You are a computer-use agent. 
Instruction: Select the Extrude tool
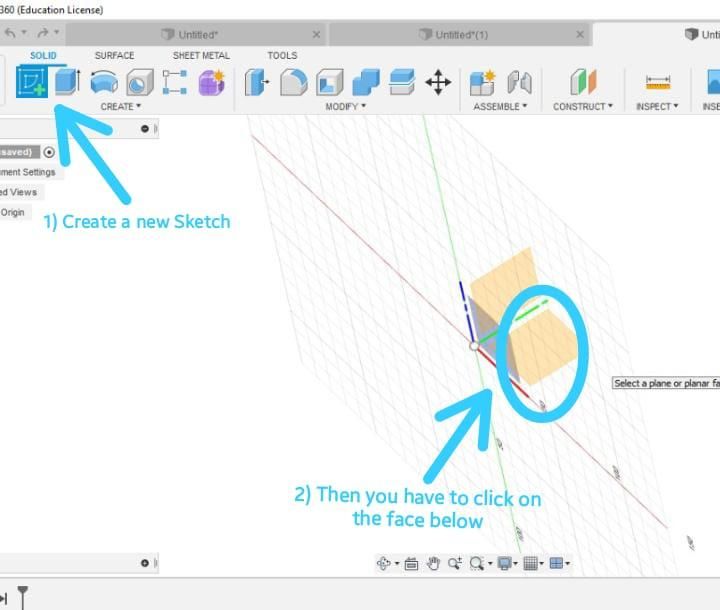click(x=68, y=82)
